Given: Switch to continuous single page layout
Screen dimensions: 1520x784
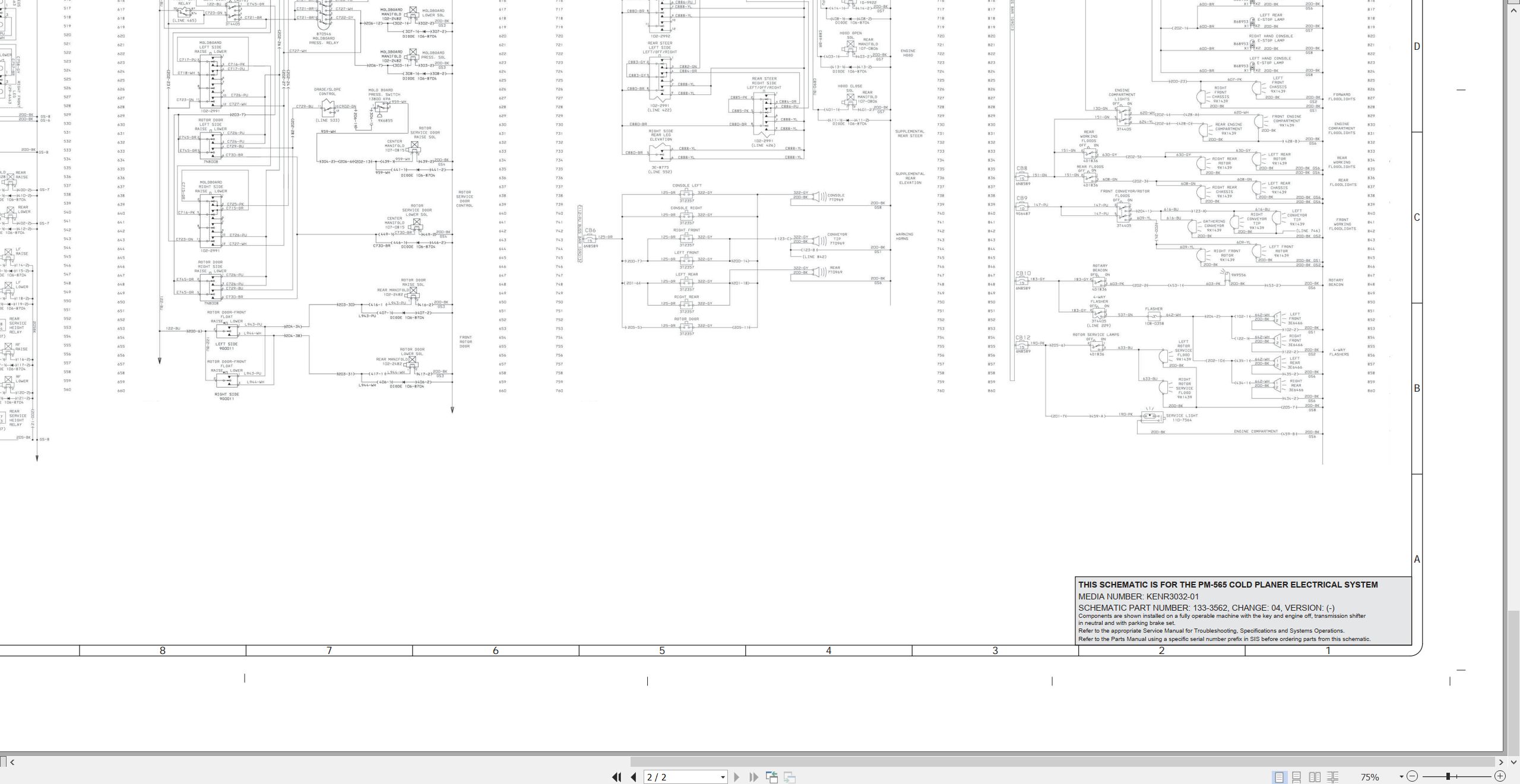Looking at the screenshot, I should 1297,777.
